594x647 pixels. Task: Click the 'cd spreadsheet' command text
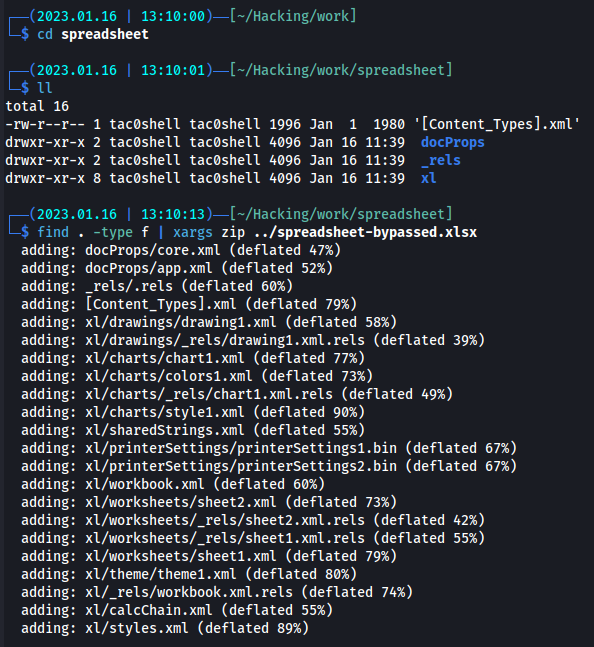(93, 34)
